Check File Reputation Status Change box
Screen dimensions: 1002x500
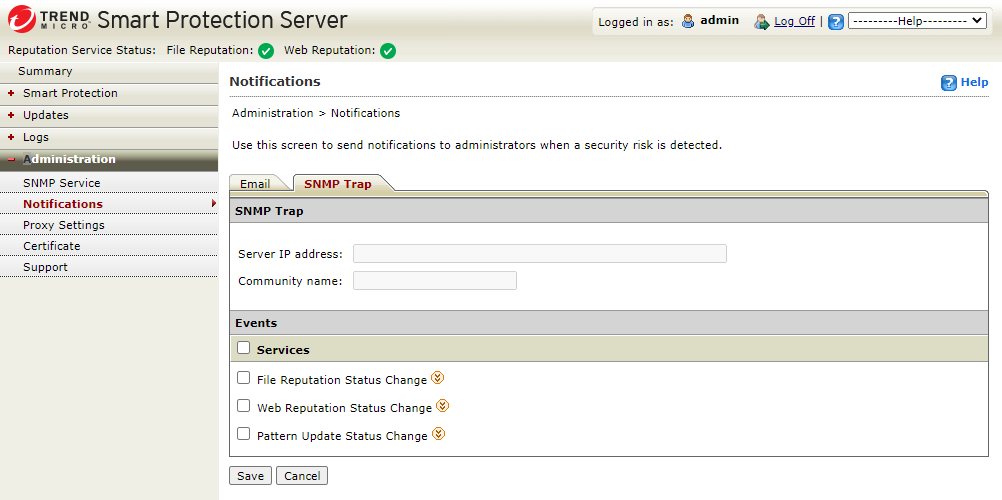[x=243, y=378]
